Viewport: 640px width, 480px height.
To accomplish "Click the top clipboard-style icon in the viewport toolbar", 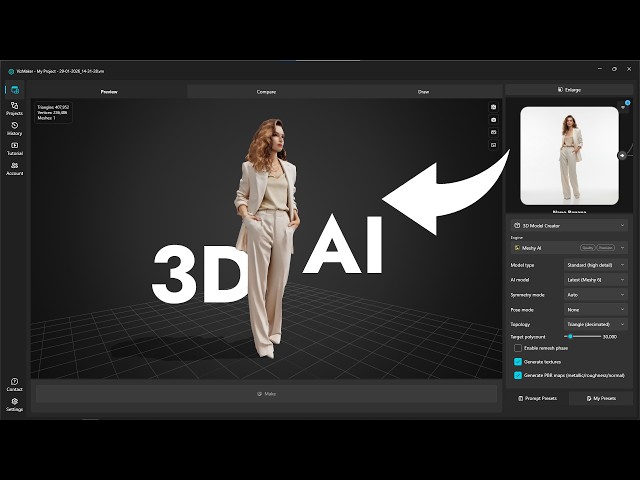I will click(493, 107).
